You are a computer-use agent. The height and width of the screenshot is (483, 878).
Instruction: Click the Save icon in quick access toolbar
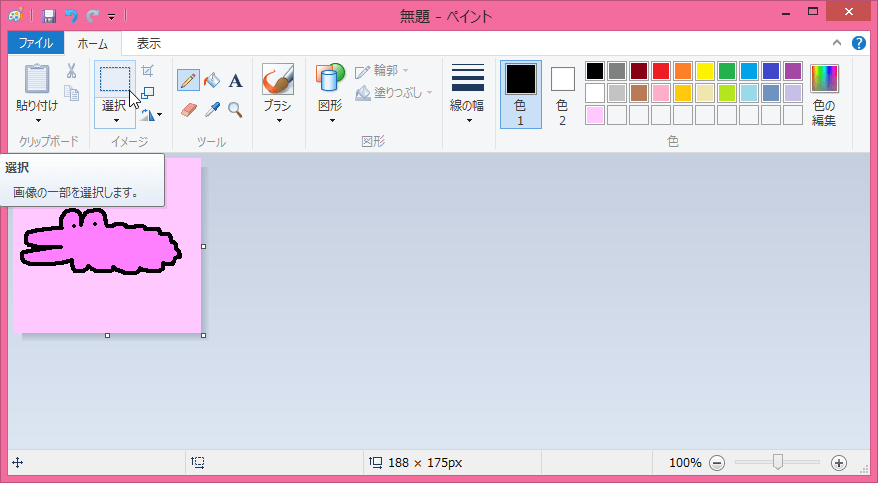[x=49, y=15]
